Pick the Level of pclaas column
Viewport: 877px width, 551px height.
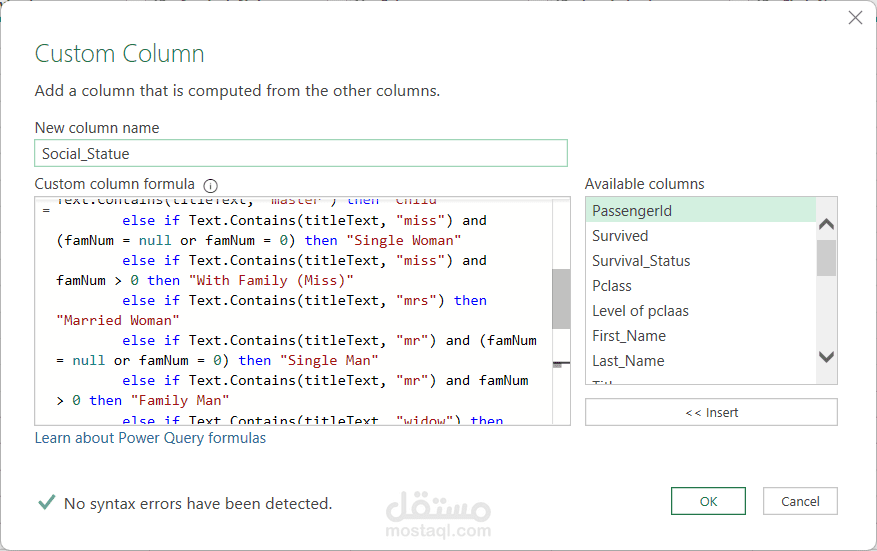(x=640, y=311)
